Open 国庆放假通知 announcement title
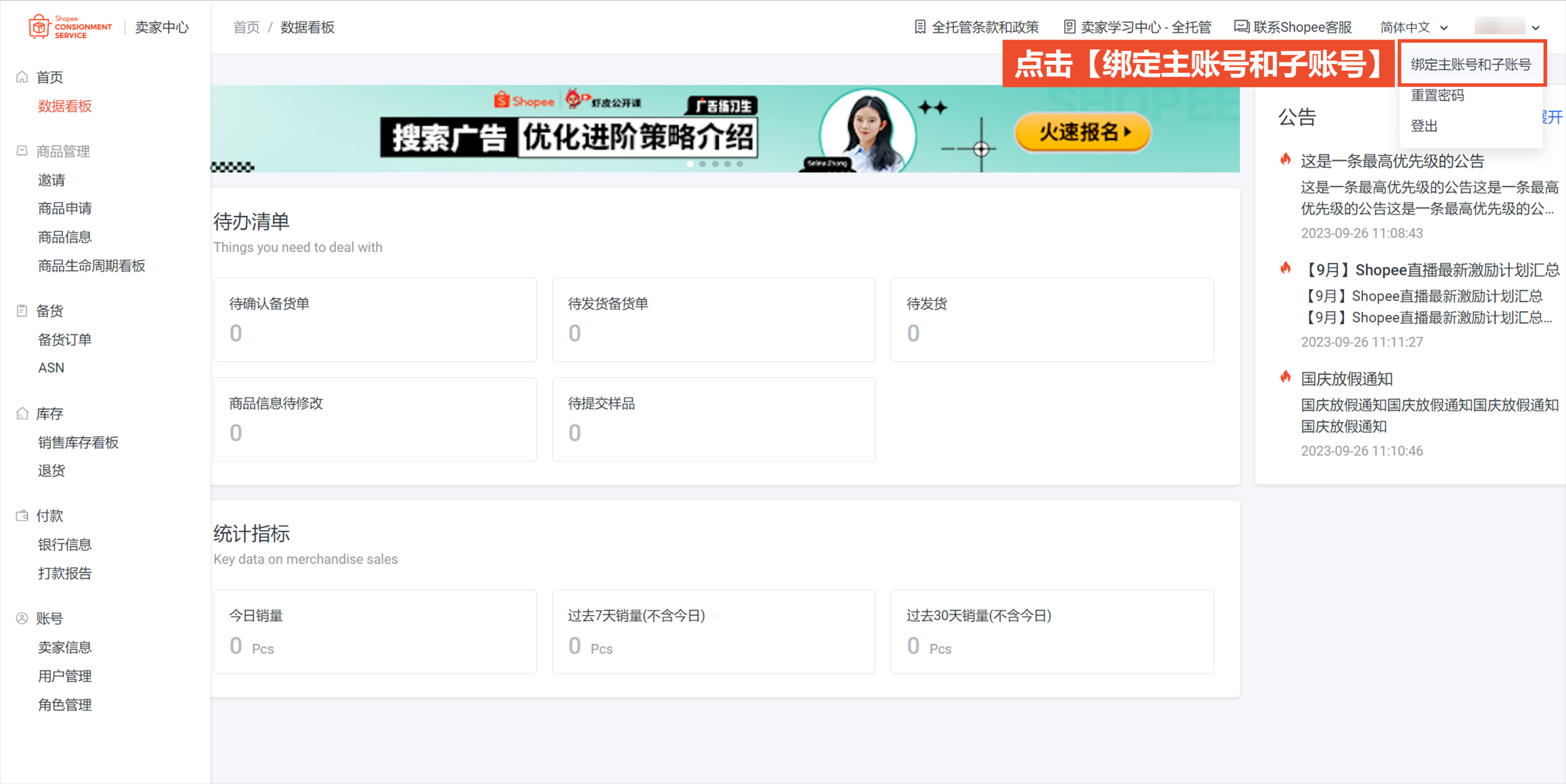1566x784 pixels. tap(1346, 378)
